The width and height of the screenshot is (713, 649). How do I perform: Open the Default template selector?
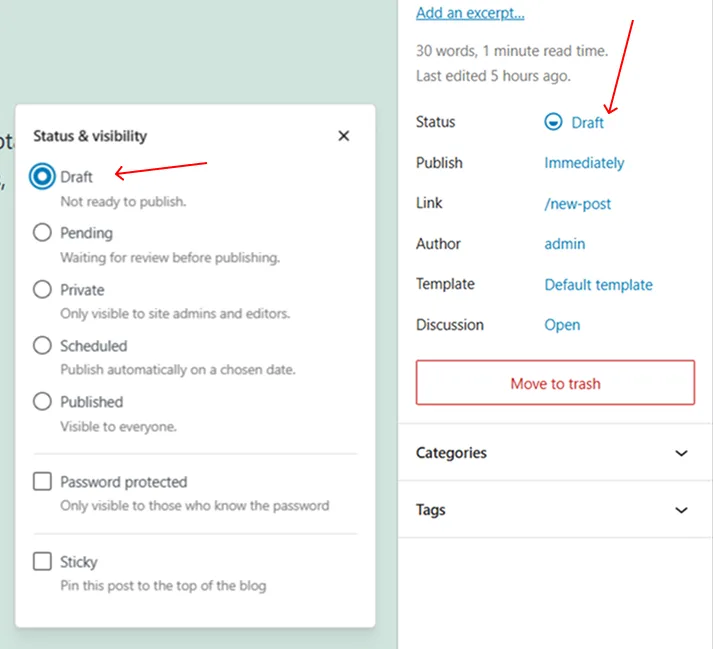tap(598, 285)
